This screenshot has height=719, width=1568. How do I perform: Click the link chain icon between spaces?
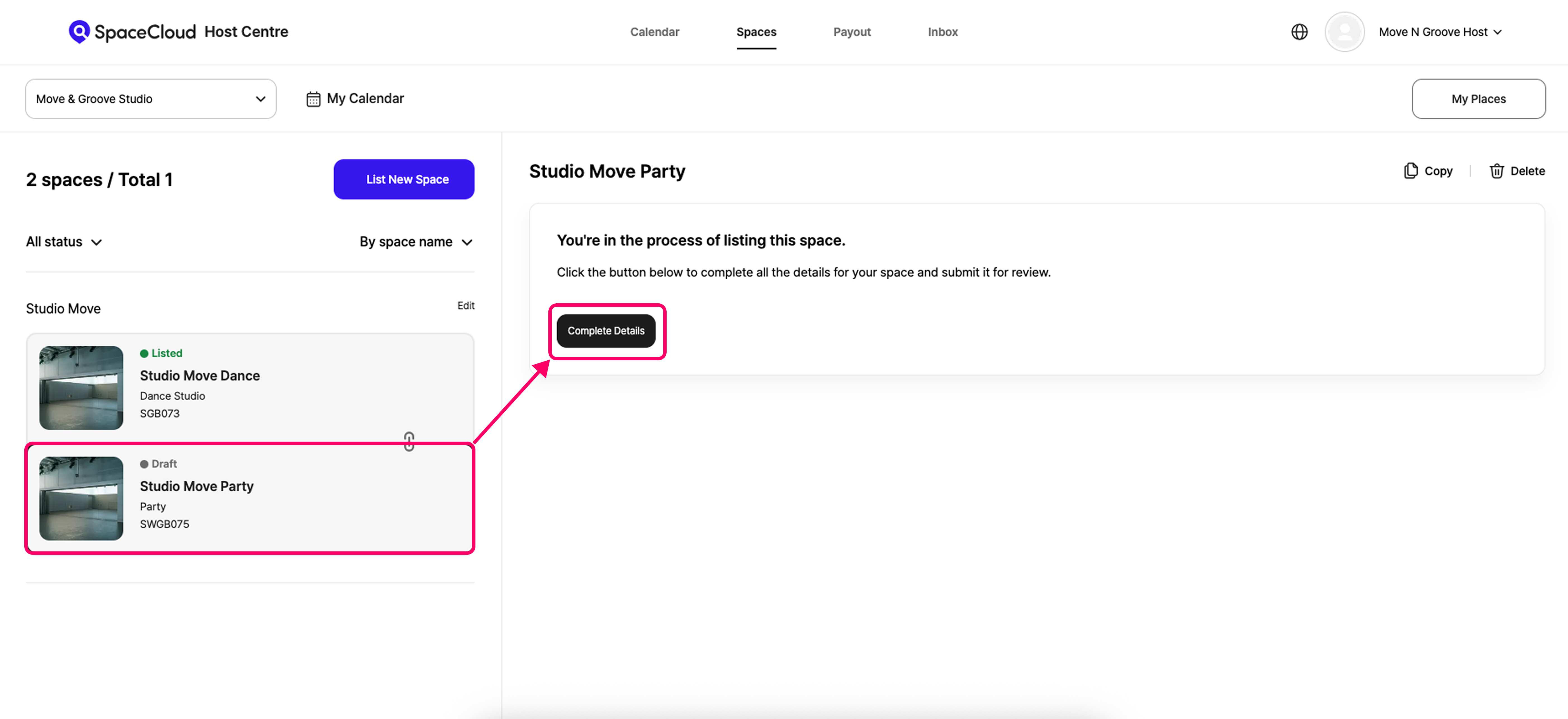point(409,441)
